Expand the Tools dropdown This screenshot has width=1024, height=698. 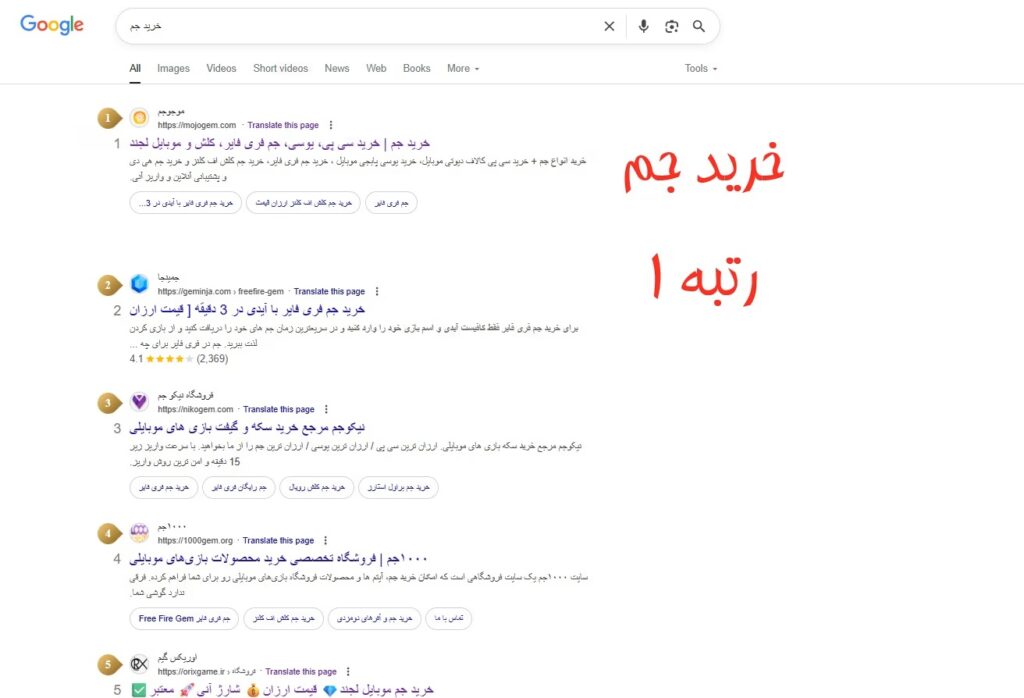click(701, 68)
